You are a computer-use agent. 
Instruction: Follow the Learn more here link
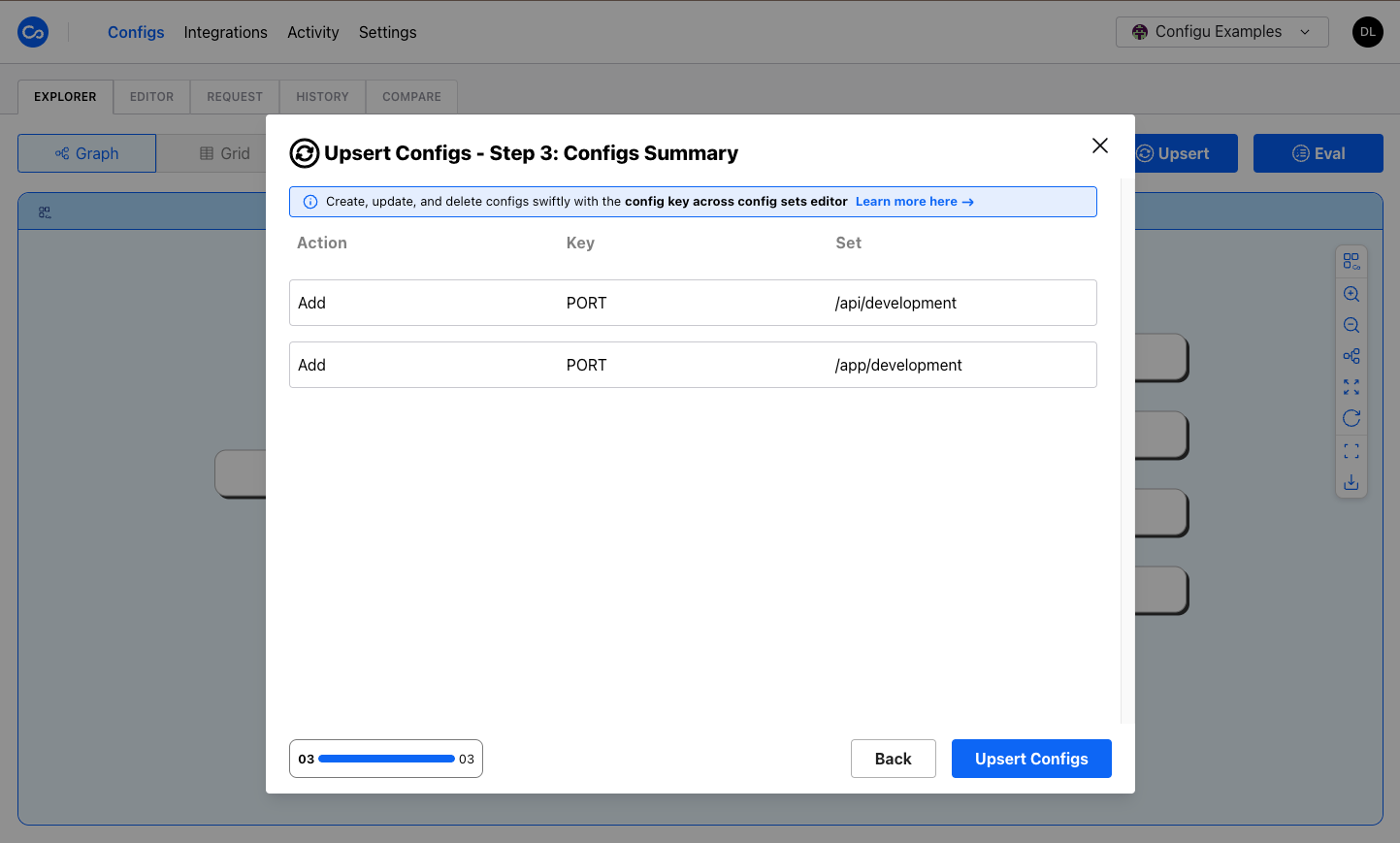(x=914, y=202)
